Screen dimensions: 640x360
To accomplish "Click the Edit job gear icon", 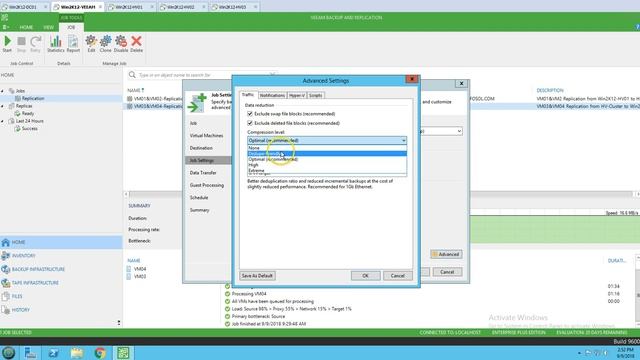I will [x=91, y=44].
